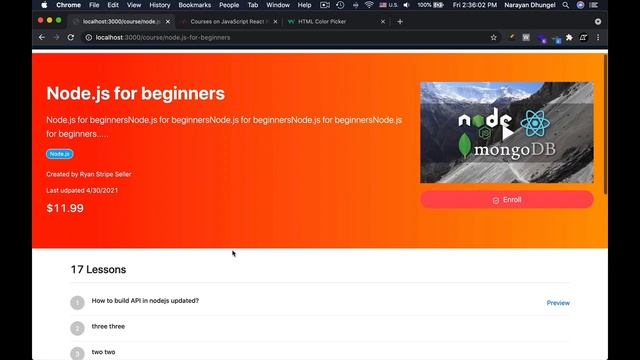
Task: Open the File menu
Action: point(94,5)
